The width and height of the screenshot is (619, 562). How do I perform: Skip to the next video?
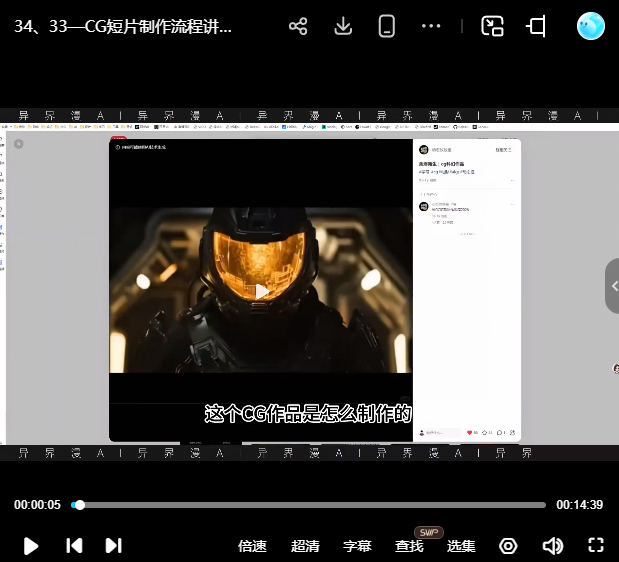tap(113, 546)
